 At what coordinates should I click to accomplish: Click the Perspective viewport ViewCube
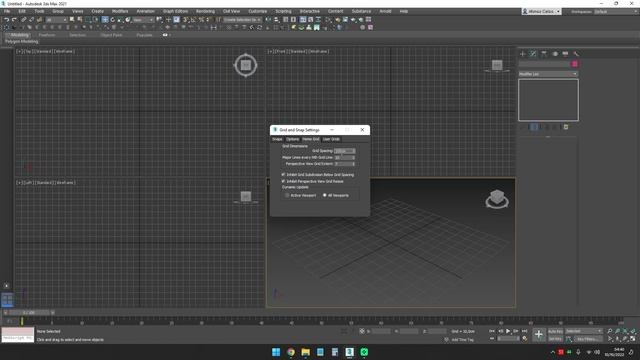tap(497, 199)
